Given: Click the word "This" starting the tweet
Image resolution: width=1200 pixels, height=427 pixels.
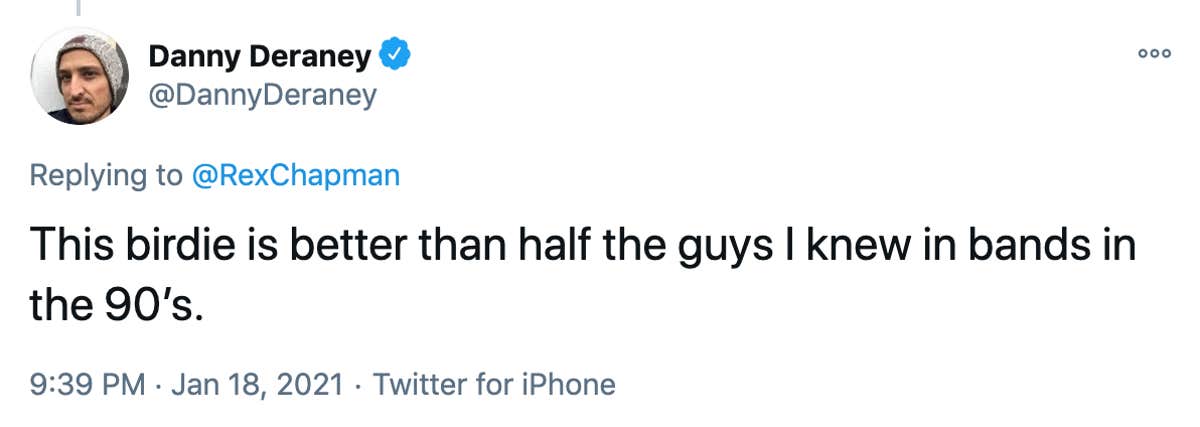Looking at the screenshot, I should [x=68, y=244].
